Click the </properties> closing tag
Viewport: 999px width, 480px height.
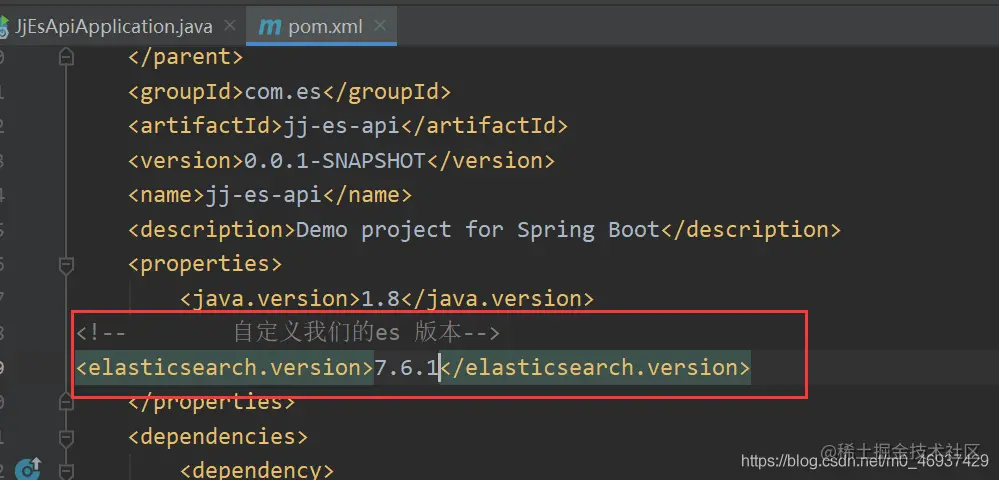[x=211, y=402]
